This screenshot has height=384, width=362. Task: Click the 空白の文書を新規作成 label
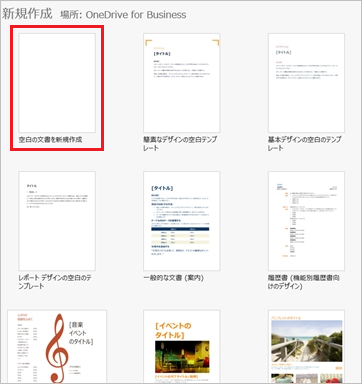point(50,140)
